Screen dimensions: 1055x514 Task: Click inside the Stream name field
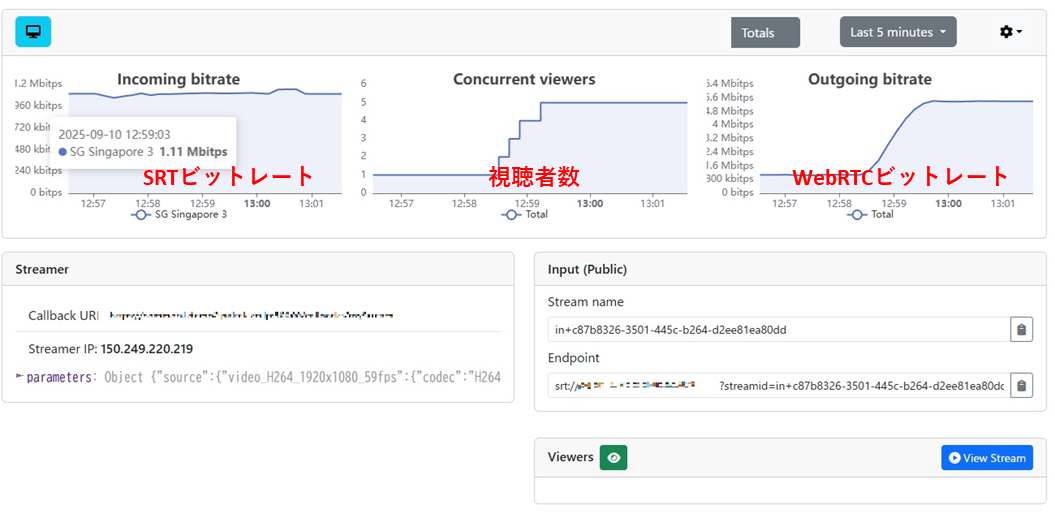coord(778,330)
